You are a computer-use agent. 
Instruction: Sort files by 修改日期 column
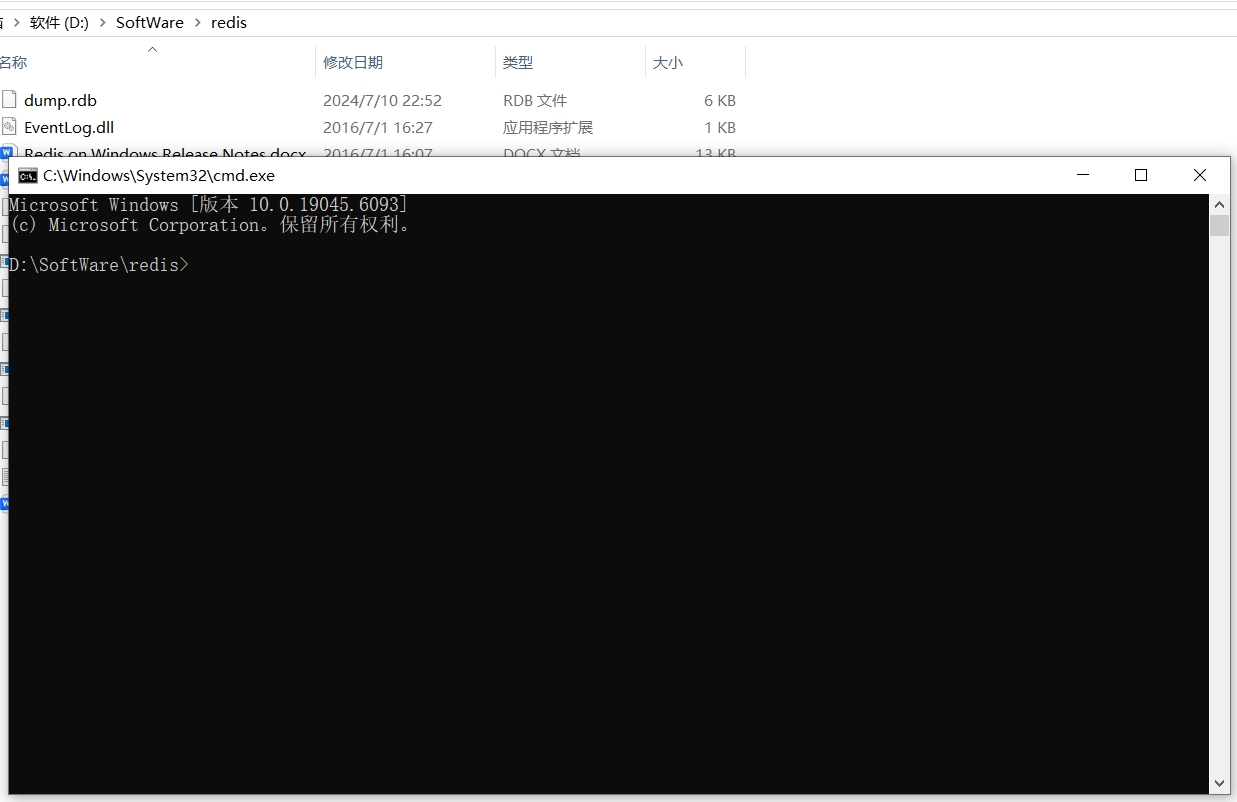[353, 62]
